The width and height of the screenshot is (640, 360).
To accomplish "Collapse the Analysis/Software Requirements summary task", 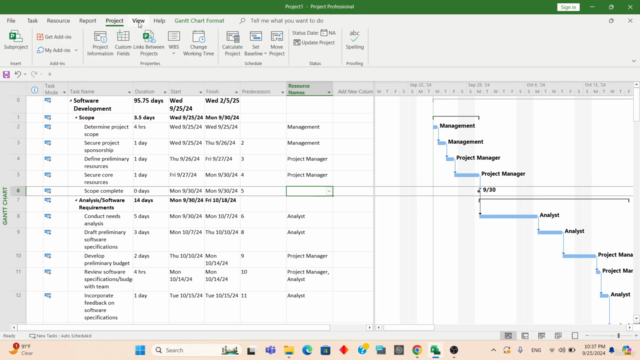I will tap(76, 200).
